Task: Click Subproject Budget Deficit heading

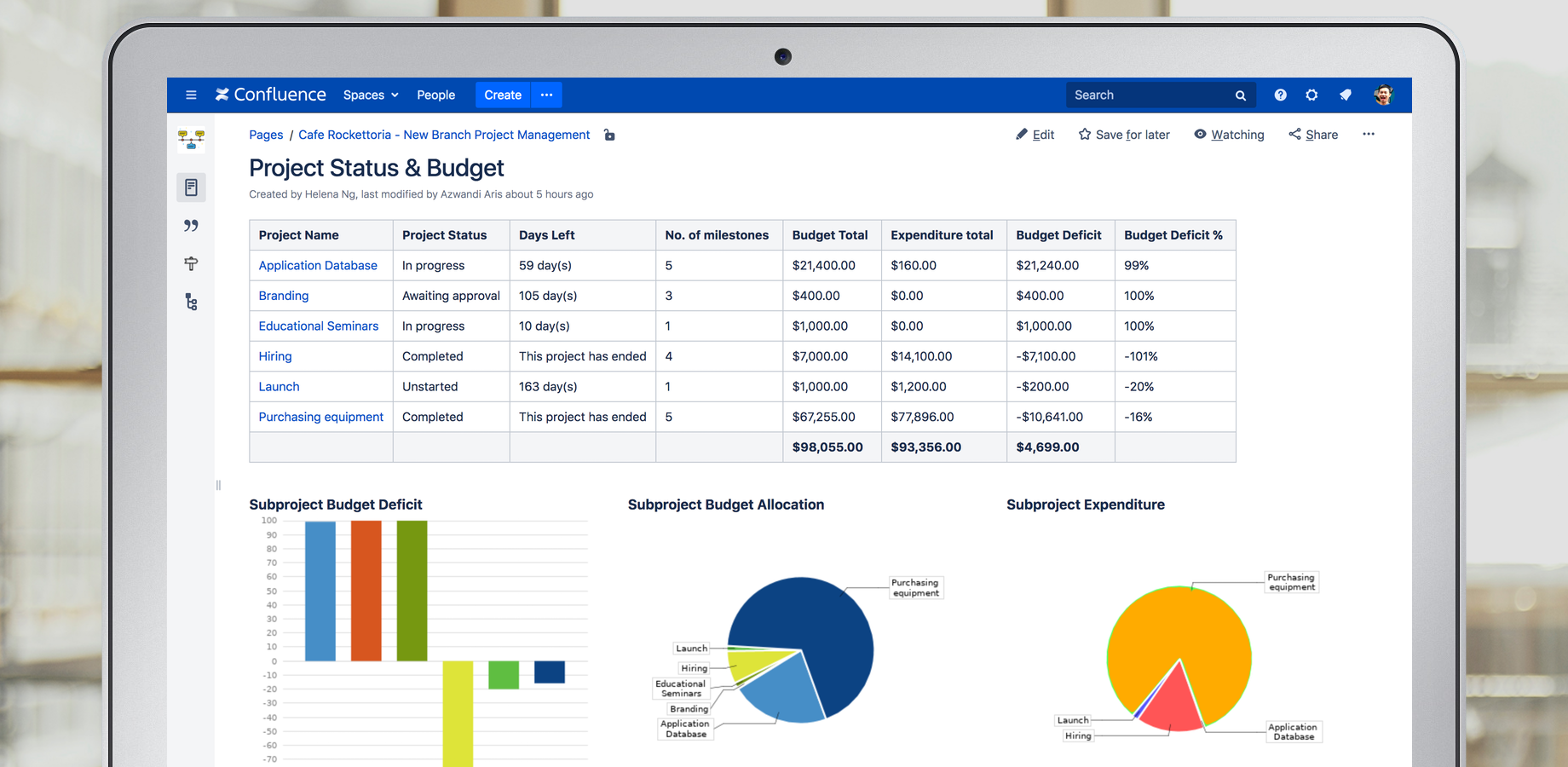Action: (336, 505)
